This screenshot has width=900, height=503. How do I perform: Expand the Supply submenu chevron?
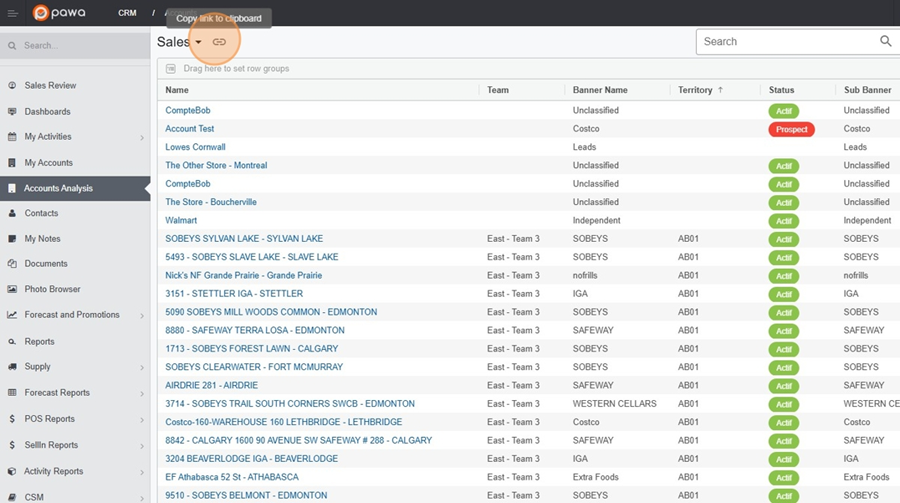[142, 367]
